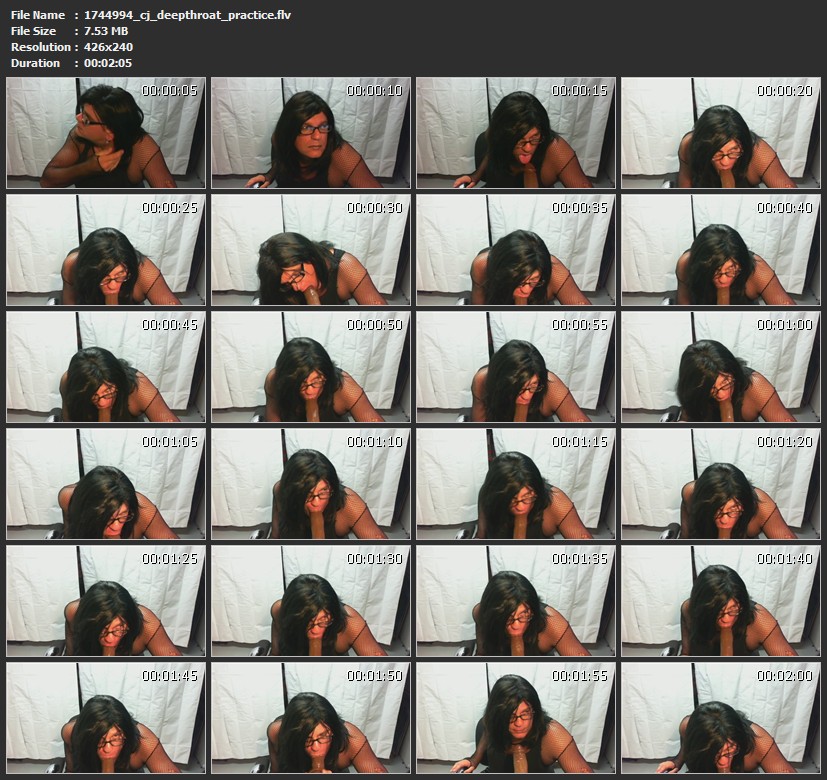
Task: Click the Duration value 00:02:05
Action: coord(108,63)
